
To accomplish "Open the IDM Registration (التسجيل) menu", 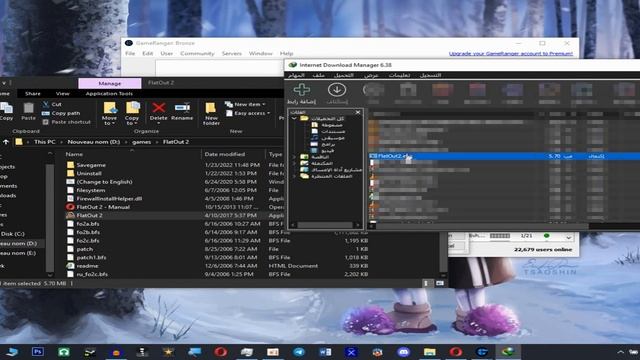I will (x=430, y=75).
